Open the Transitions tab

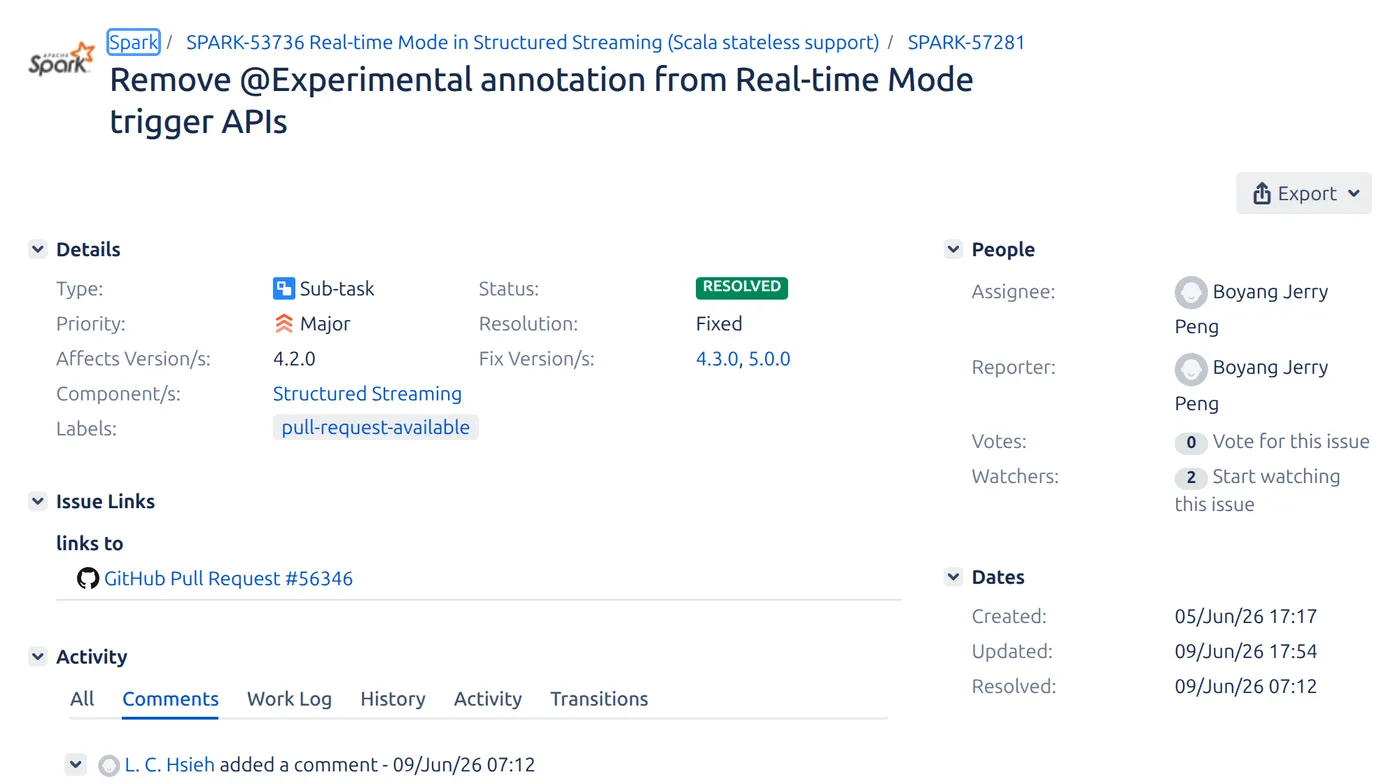coord(599,699)
